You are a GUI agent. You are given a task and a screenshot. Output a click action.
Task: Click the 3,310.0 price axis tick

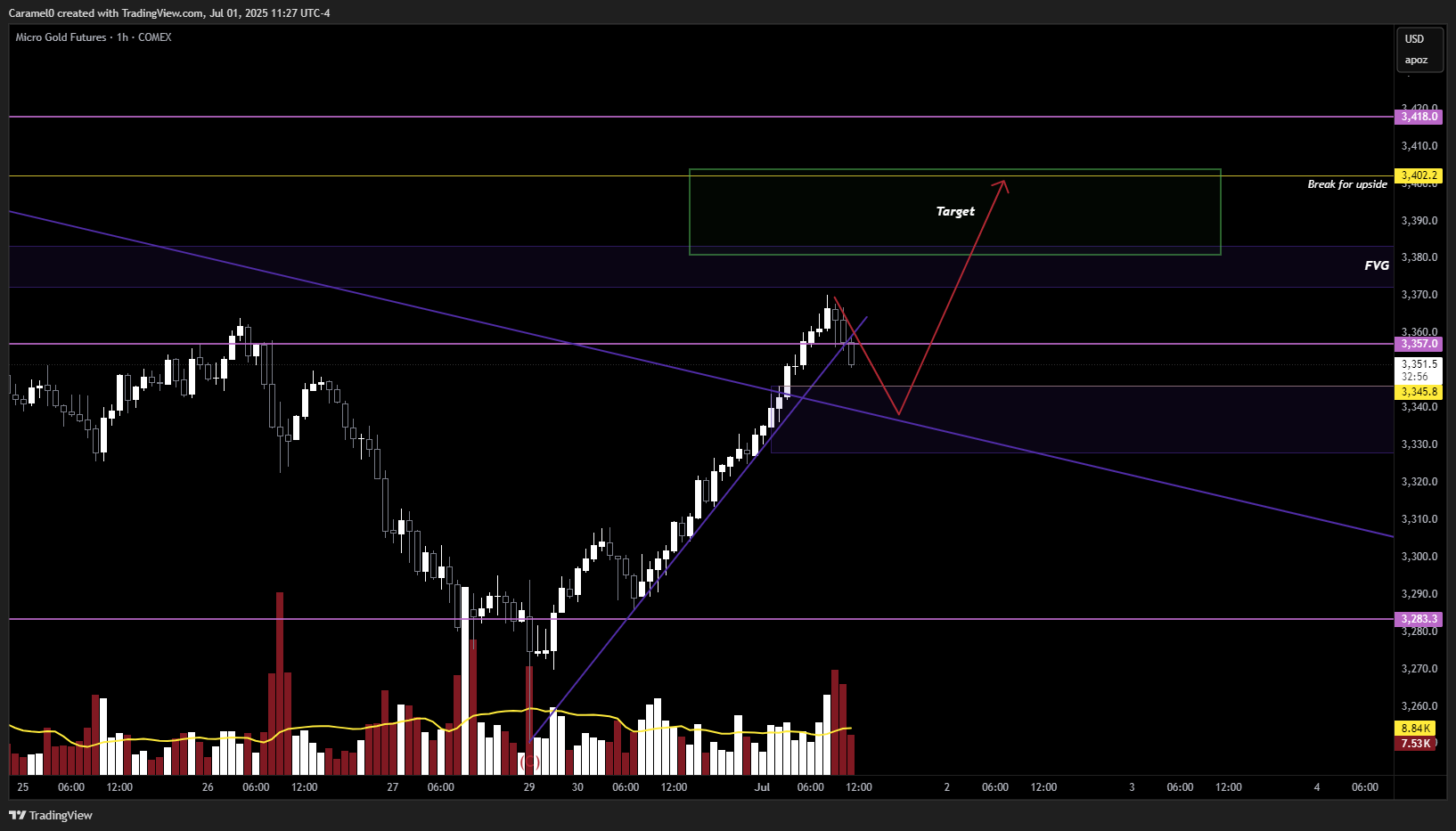pos(1419,519)
